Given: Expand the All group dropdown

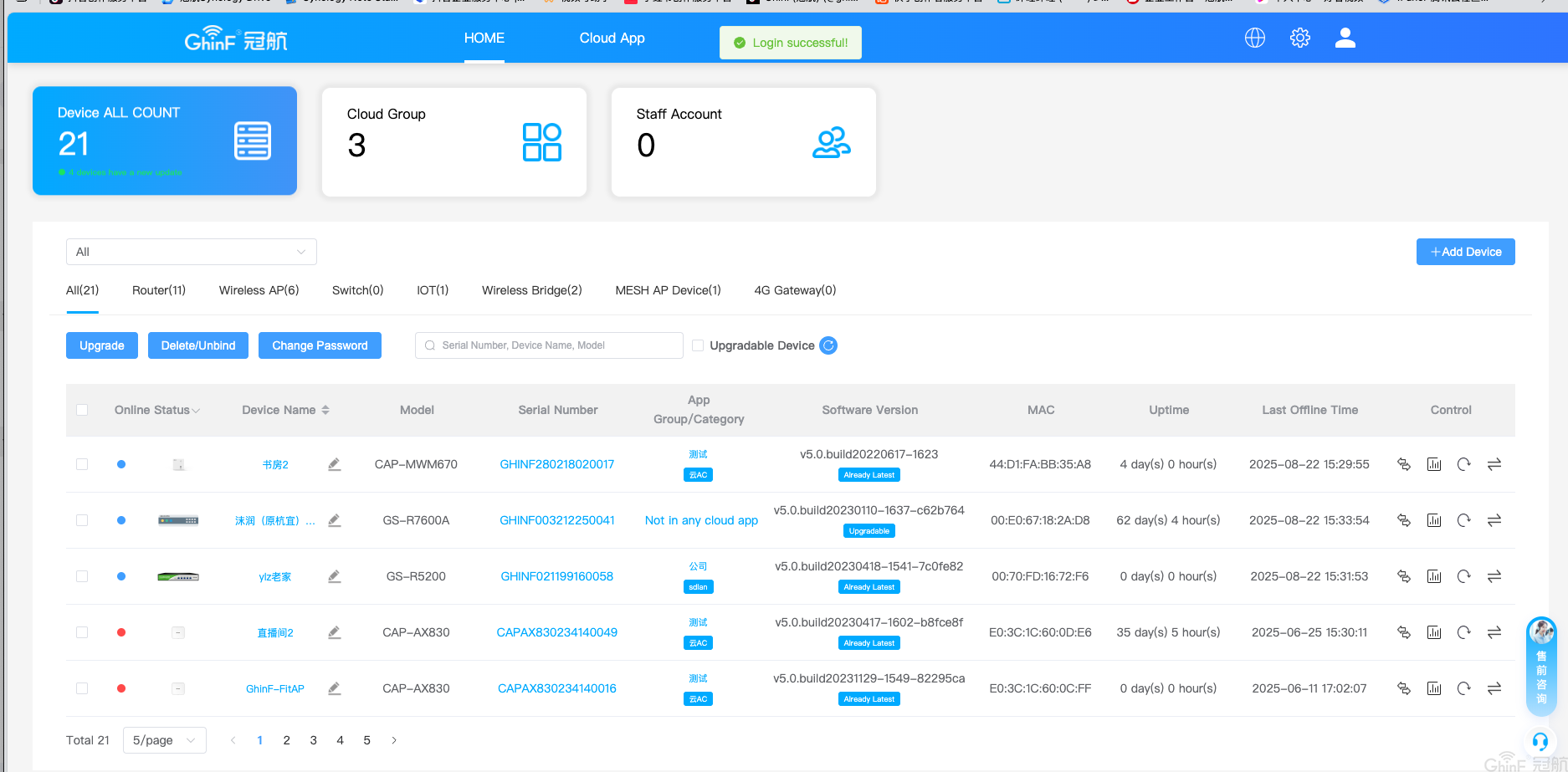Looking at the screenshot, I should pyautogui.click(x=191, y=252).
